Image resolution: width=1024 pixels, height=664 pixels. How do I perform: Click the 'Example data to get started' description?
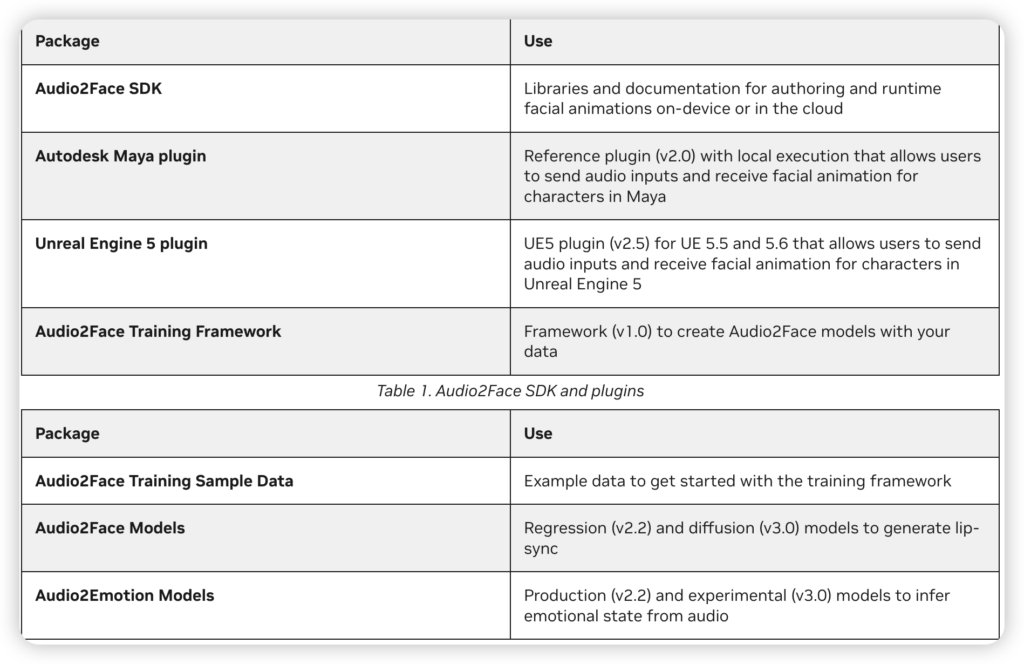(x=737, y=481)
